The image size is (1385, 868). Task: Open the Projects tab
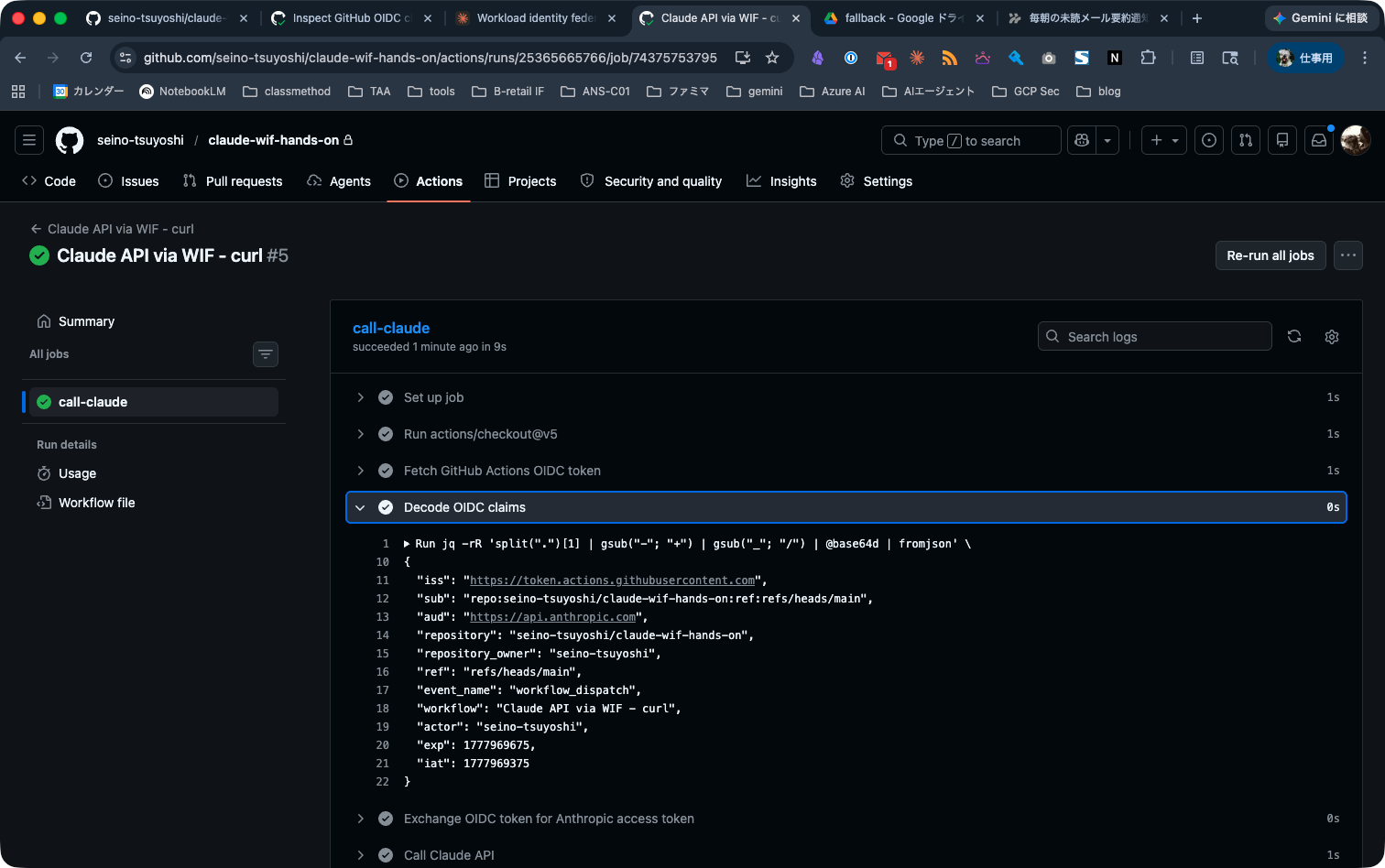pos(520,181)
